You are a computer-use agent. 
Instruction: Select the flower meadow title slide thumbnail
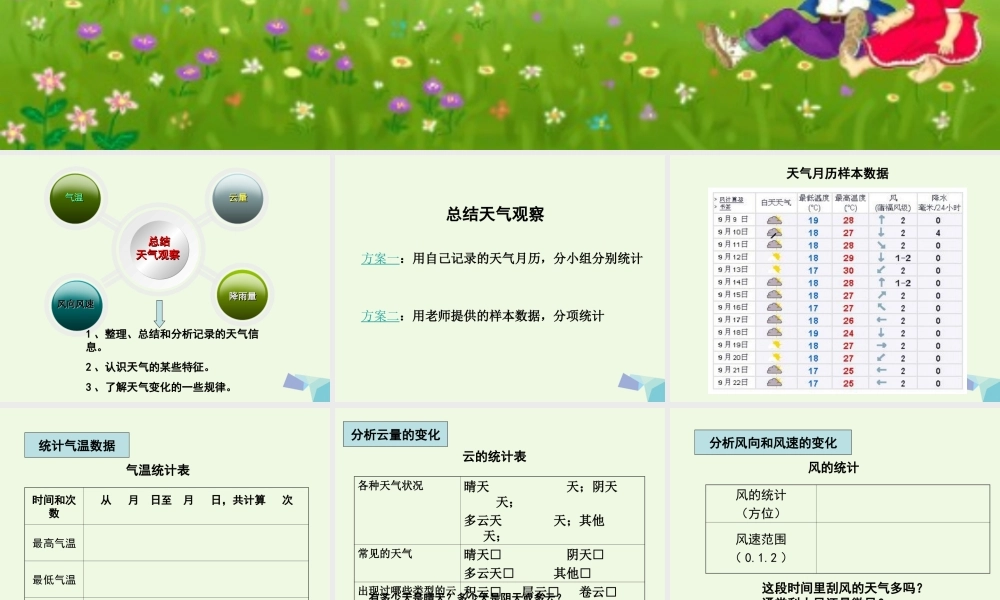pos(500,75)
